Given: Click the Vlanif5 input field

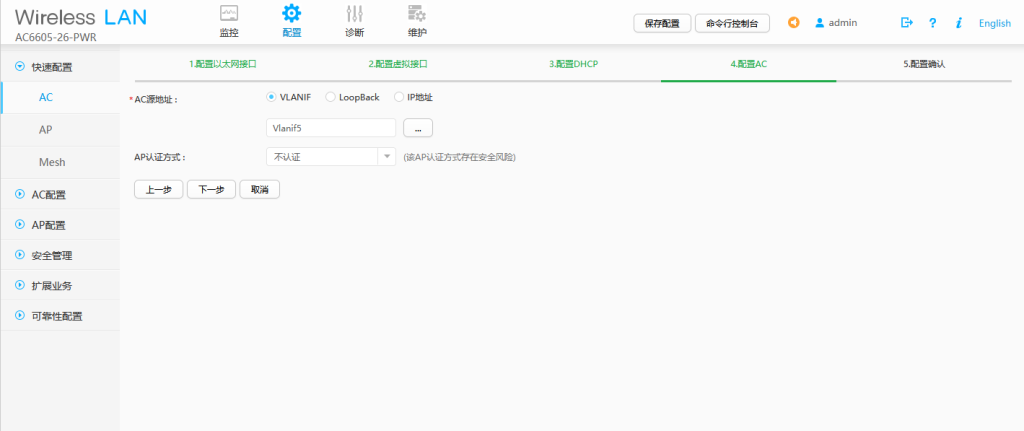Looking at the screenshot, I should tap(331, 128).
